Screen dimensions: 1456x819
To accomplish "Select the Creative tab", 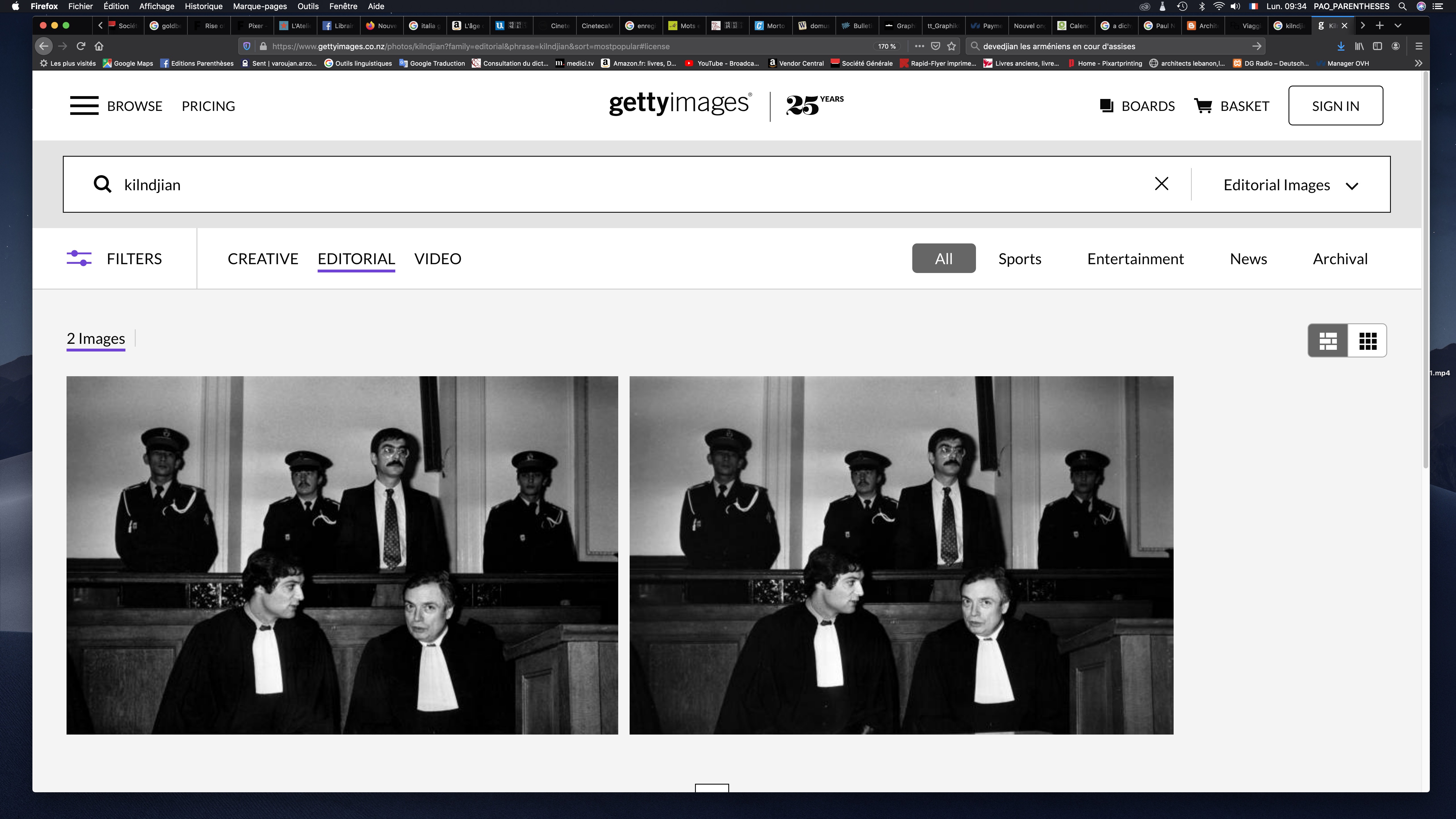I will pyautogui.click(x=263, y=258).
